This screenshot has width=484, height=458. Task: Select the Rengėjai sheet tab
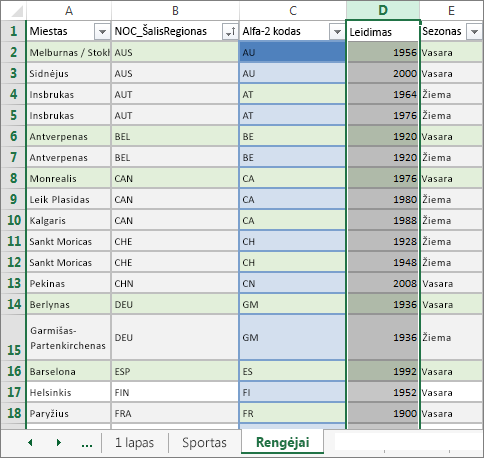coord(283,442)
